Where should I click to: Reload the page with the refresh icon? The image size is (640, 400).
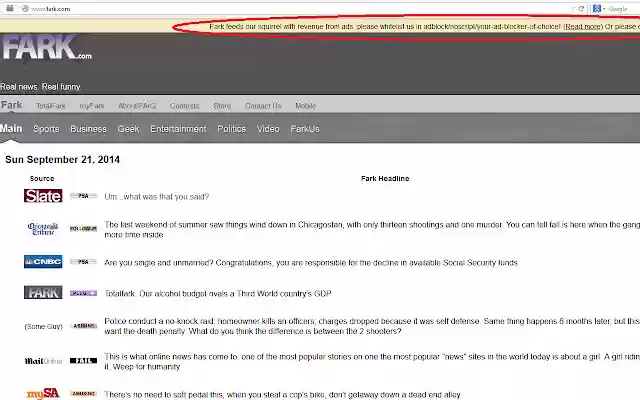coord(581,9)
